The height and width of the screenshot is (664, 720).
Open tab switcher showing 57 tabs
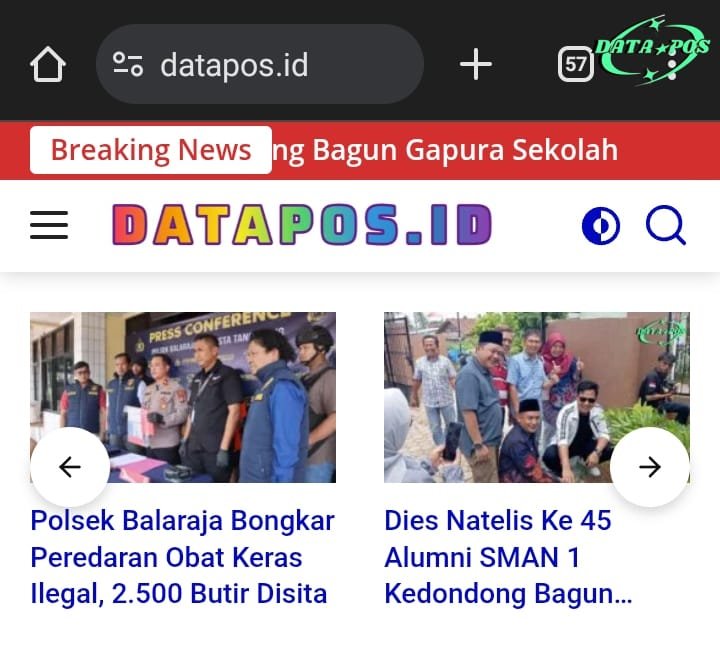[x=575, y=64]
